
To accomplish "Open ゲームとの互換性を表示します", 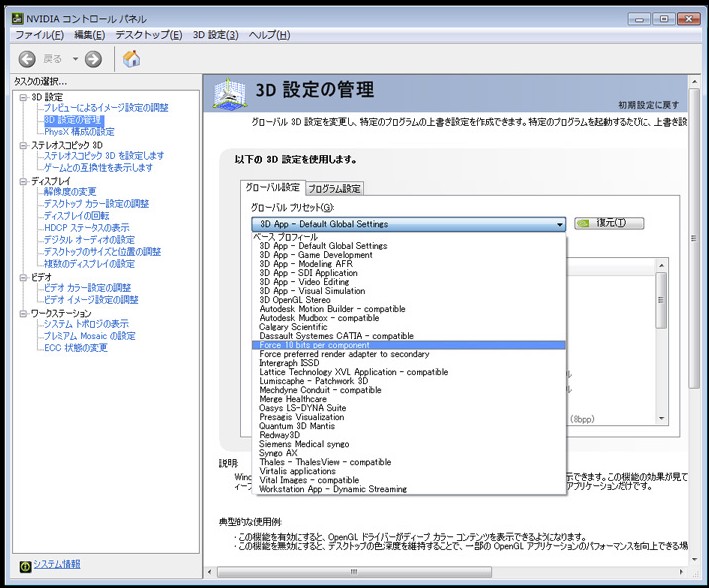I will (x=98, y=167).
